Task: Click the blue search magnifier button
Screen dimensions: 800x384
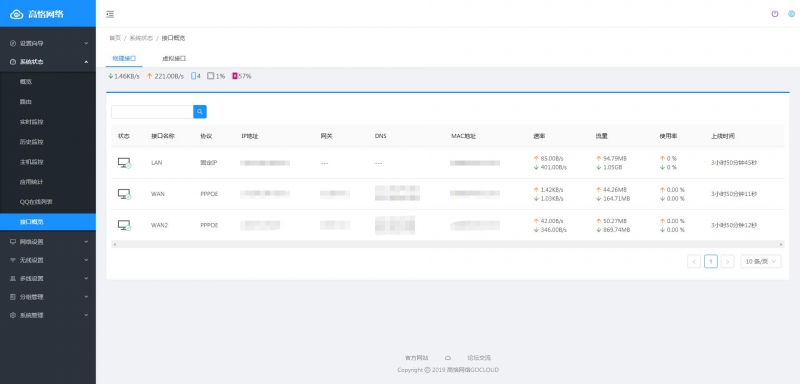Action: [x=199, y=112]
